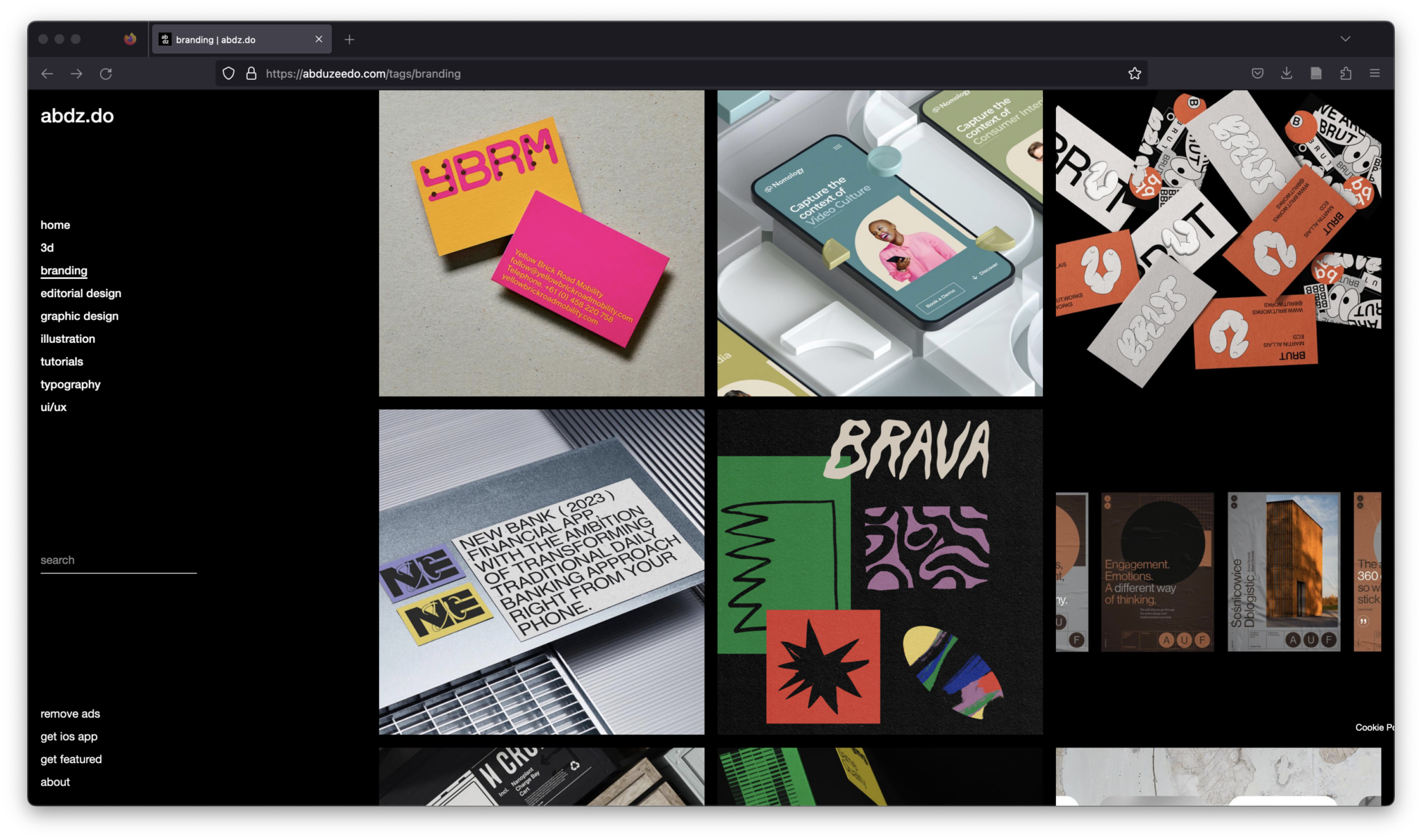Show site security padlock info
The image size is (1422, 840).
251,74
